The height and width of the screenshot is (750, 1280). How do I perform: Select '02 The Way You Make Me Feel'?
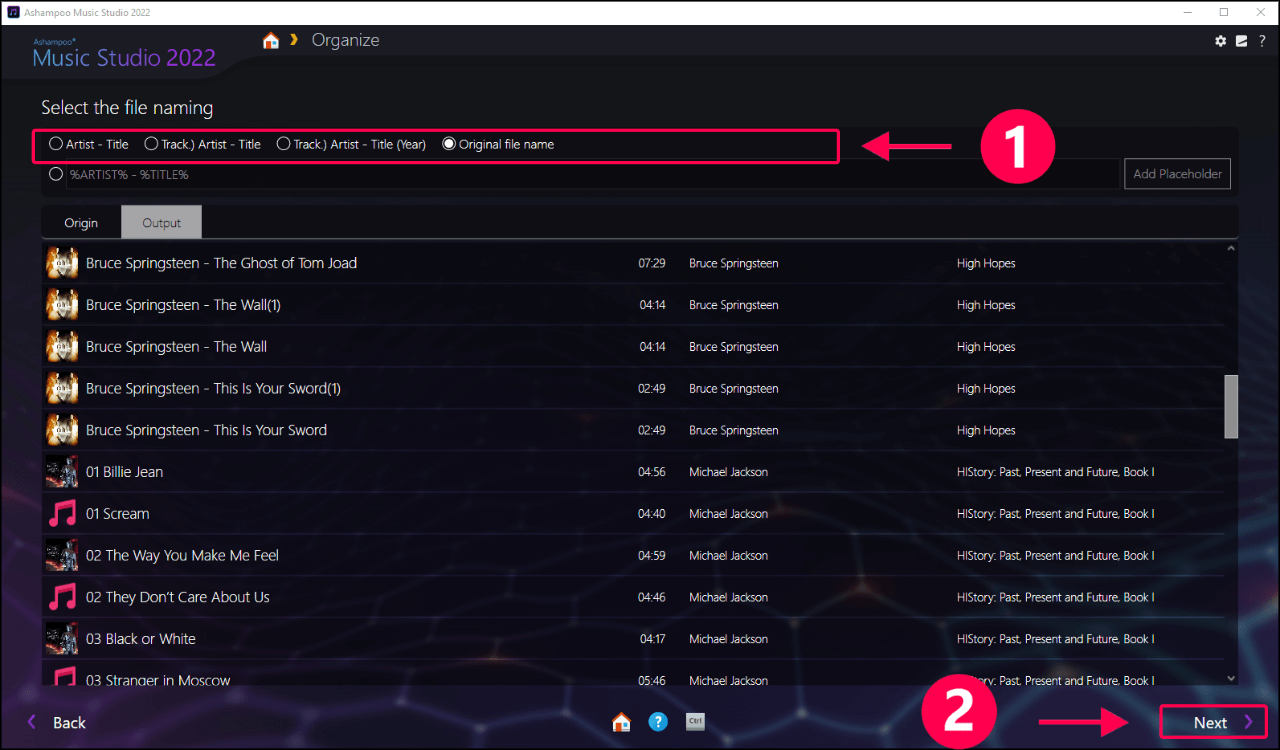pos(632,555)
